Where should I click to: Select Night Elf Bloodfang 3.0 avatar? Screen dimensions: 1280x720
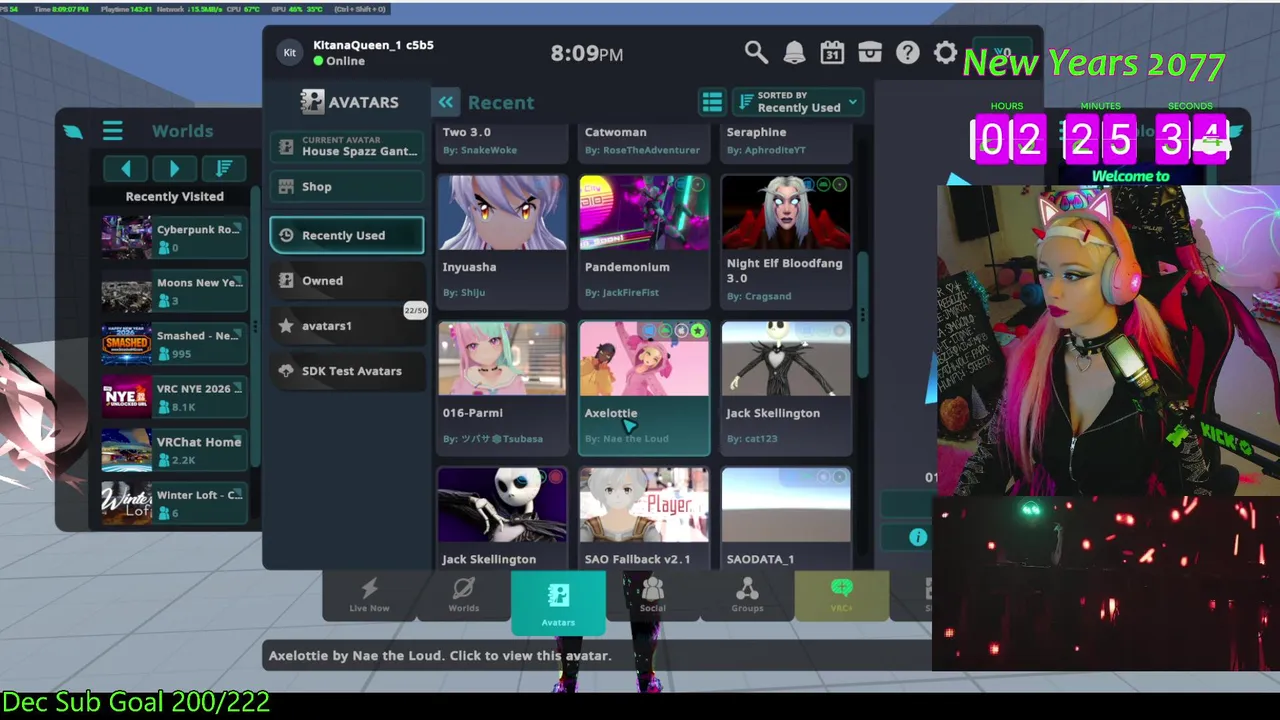click(x=786, y=241)
